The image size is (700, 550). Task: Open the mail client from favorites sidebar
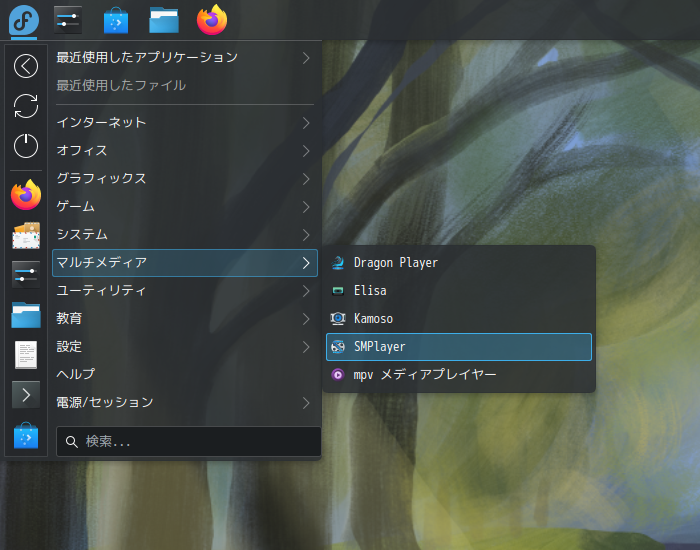click(26, 235)
